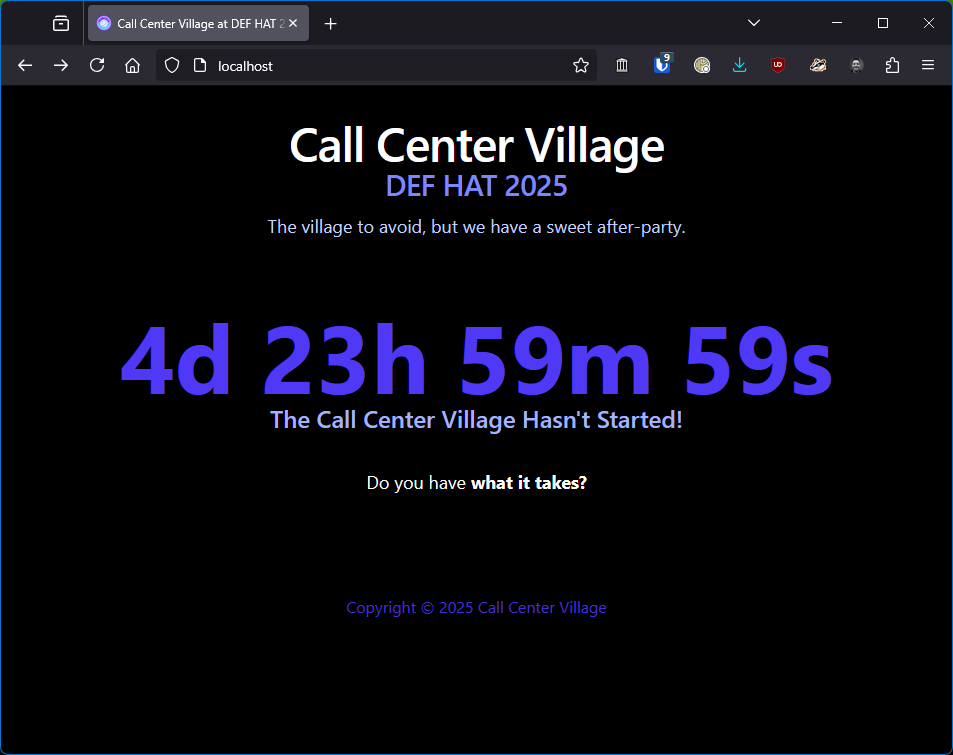Viewport: 953px width, 755px height.
Task: Close the Call Center Village tab
Action: click(293, 23)
